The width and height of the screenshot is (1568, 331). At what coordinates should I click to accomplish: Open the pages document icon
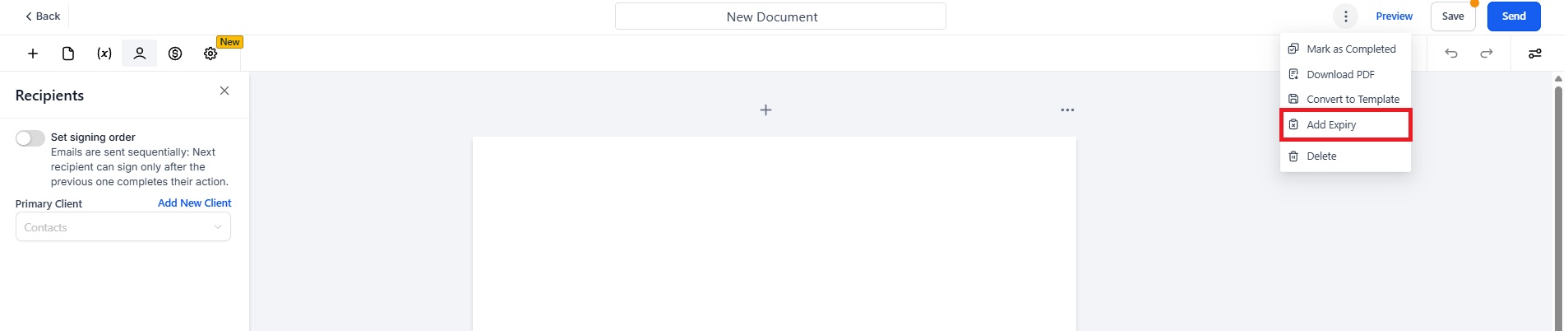tap(68, 54)
